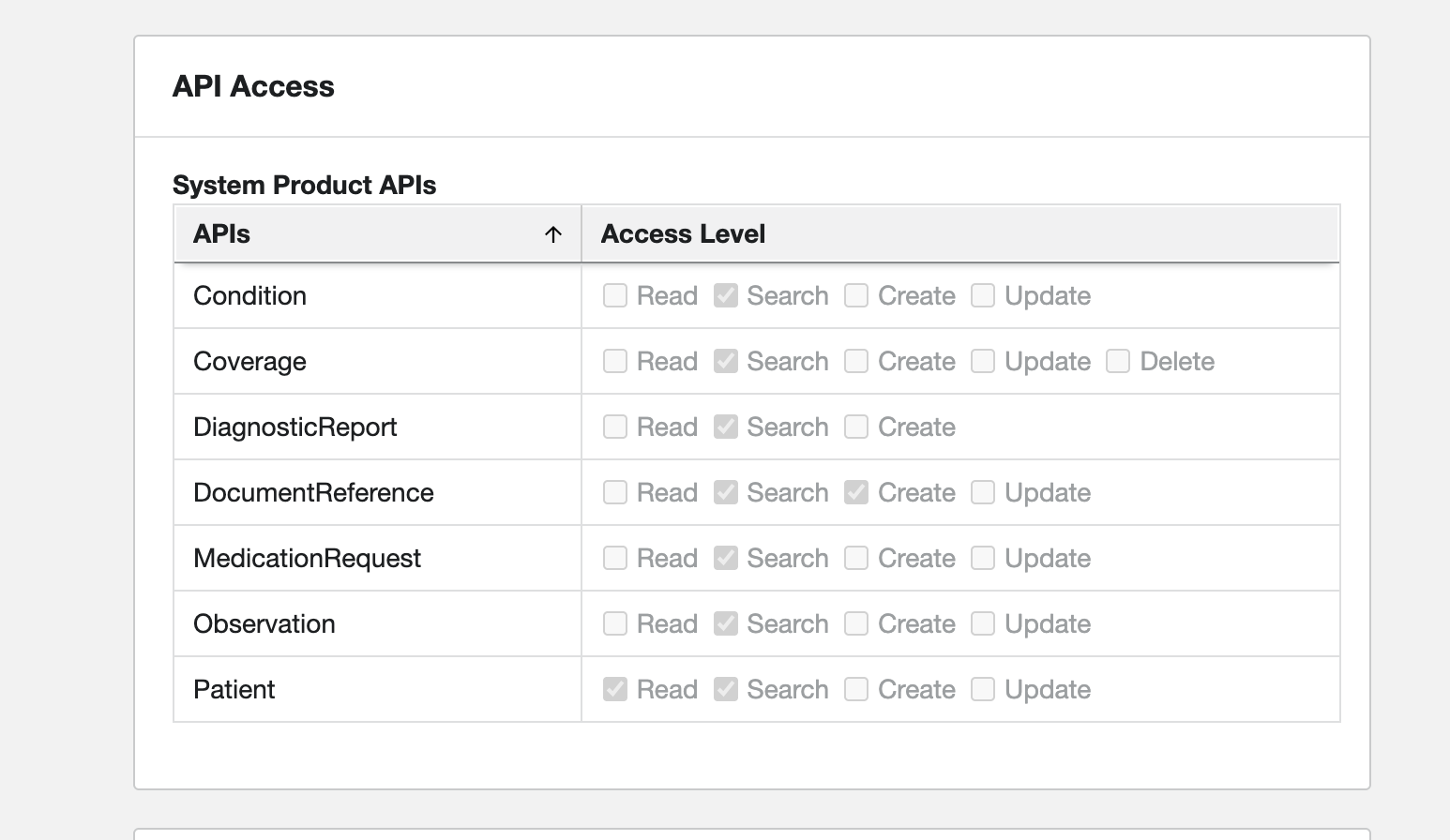Enable Create access for Condition
The image size is (1450, 840).
(856, 296)
